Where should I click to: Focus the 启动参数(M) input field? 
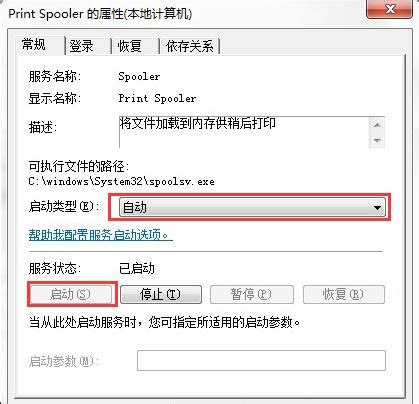(x=261, y=360)
